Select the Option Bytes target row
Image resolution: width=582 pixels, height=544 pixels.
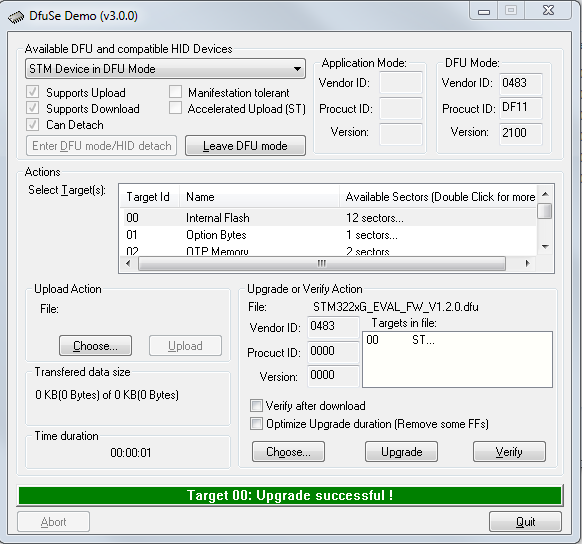(329, 235)
